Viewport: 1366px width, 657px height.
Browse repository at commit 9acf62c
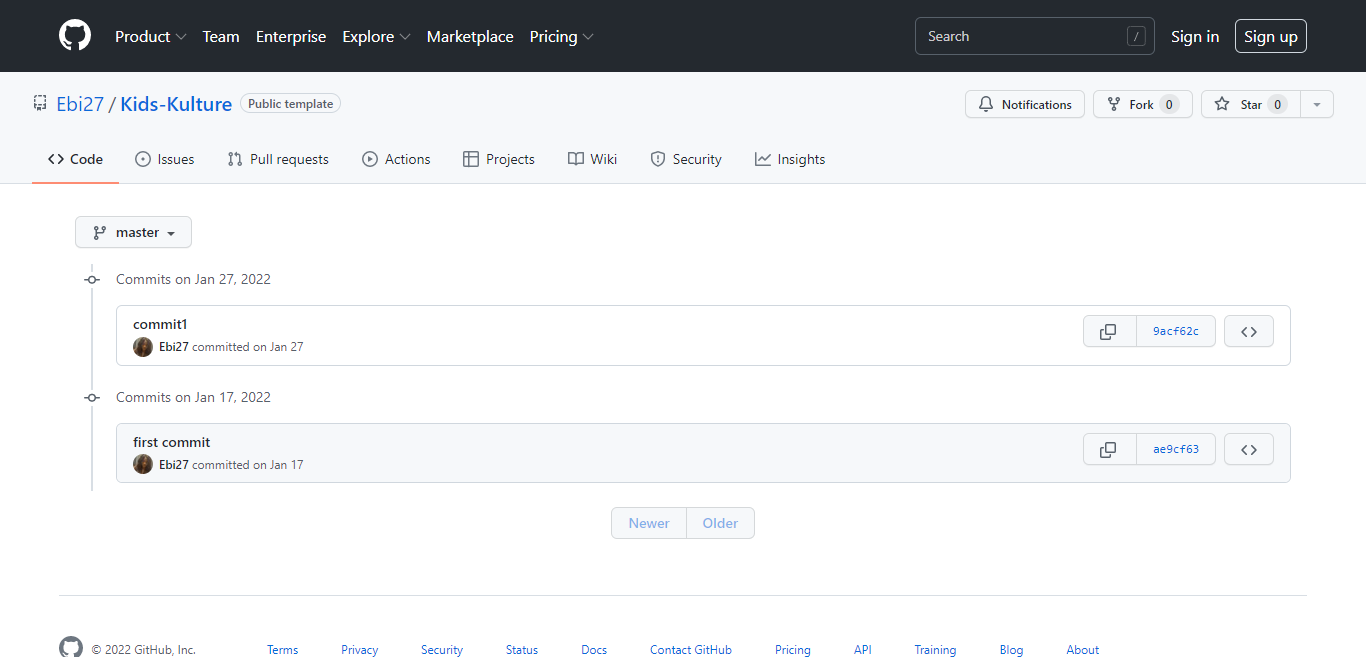[x=1249, y=331]
